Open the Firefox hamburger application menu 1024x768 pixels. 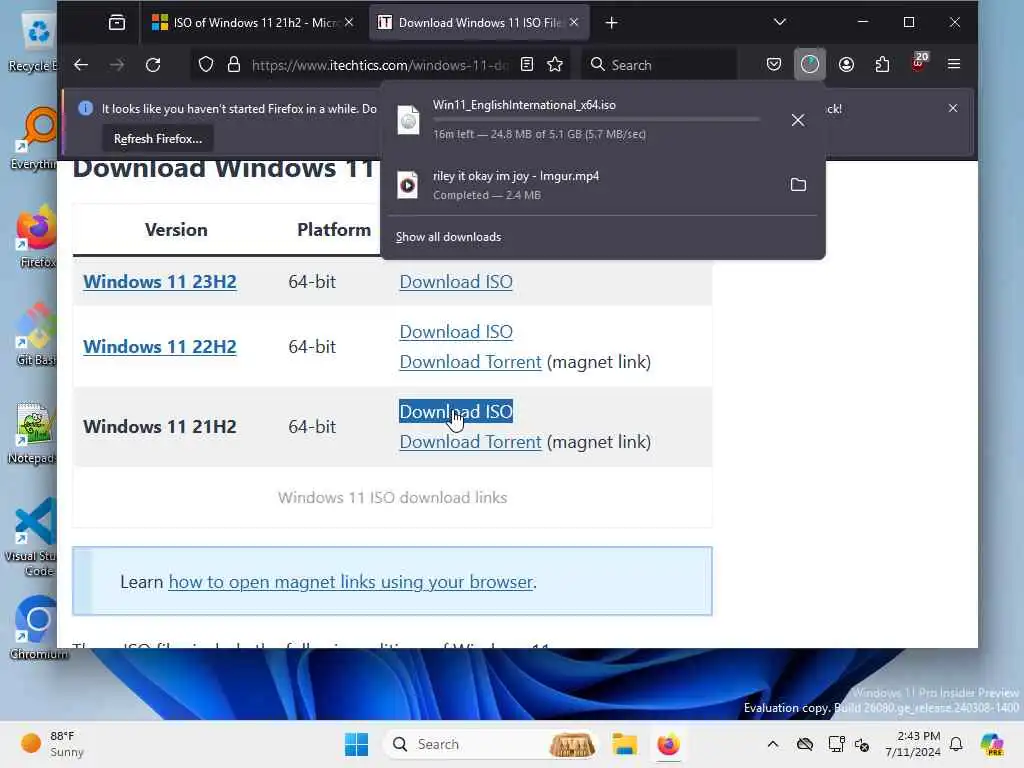pyautogui.click(x=954, y=64)
